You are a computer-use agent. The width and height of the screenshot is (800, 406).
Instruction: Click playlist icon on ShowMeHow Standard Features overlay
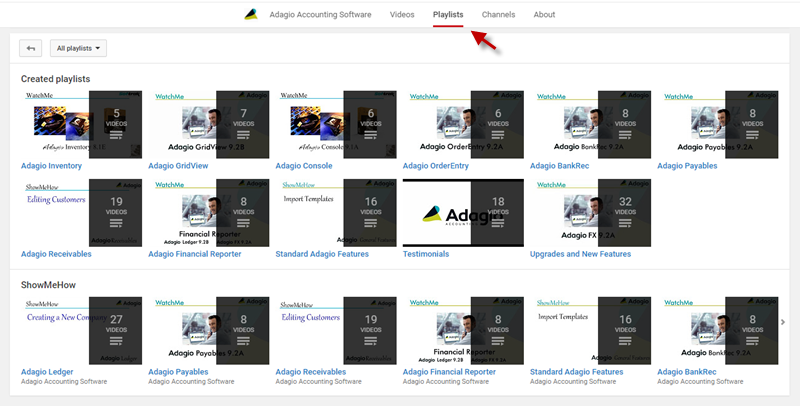(625, 341)
